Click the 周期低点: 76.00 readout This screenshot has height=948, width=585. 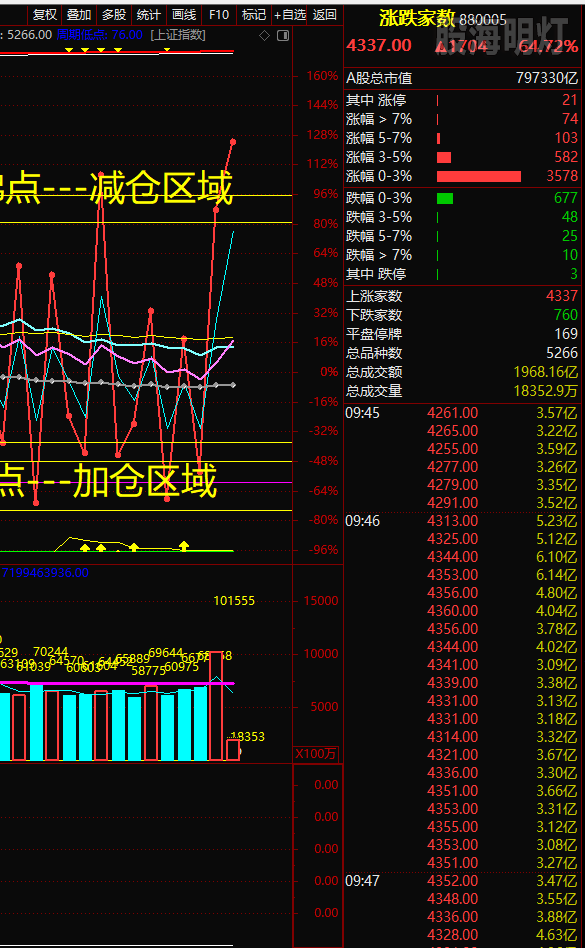coord(100,35)
